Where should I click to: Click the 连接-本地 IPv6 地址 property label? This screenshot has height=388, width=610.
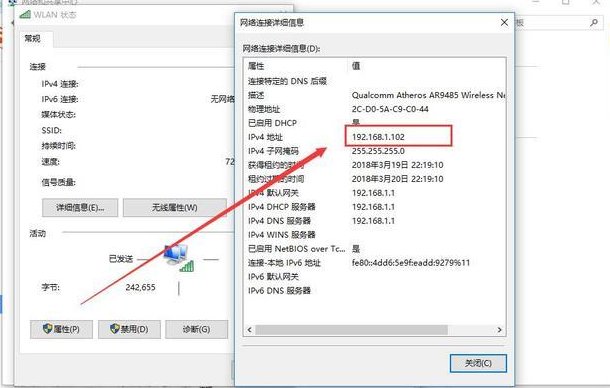pos(284,263)
